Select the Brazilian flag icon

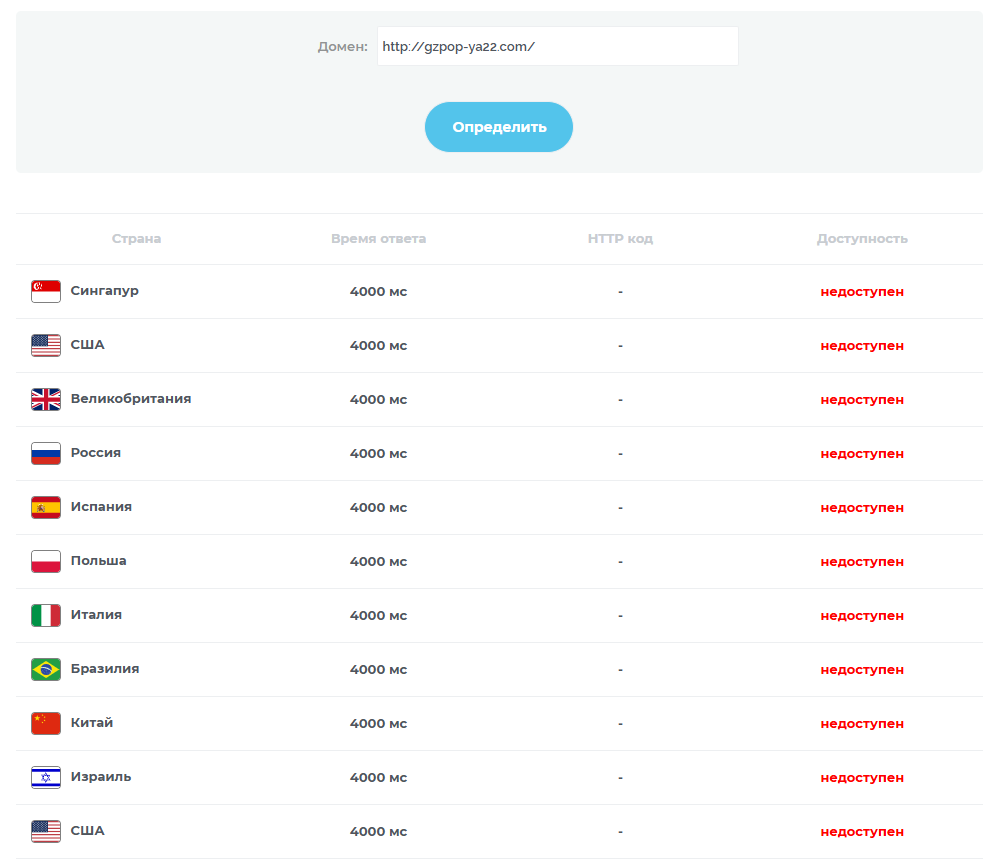46,669
